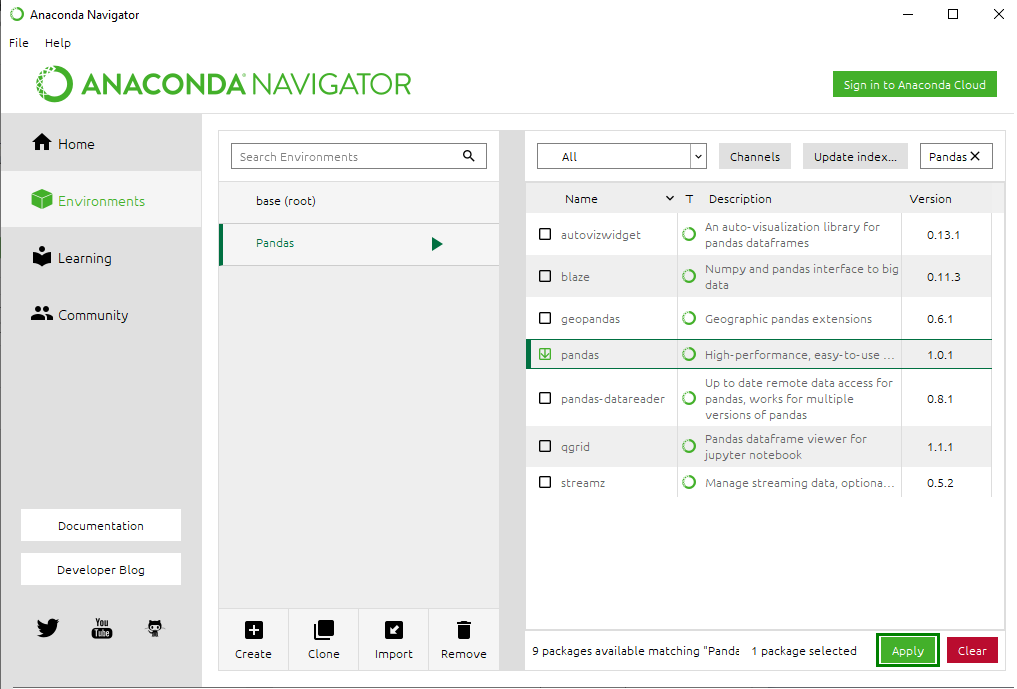Sort packages via Name column arrow

[x=669, y=199]
